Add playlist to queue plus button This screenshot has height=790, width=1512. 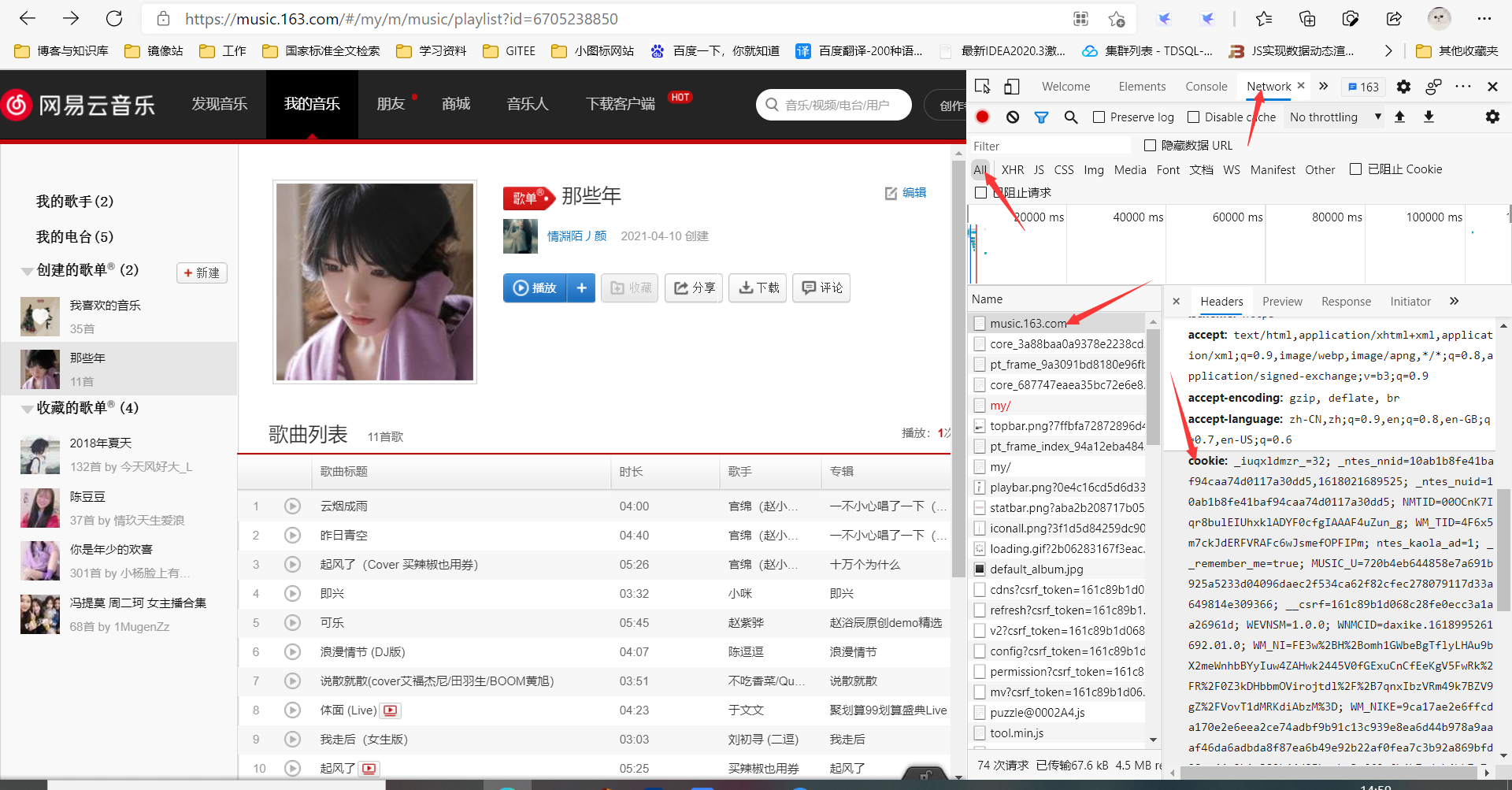(581, 288)
